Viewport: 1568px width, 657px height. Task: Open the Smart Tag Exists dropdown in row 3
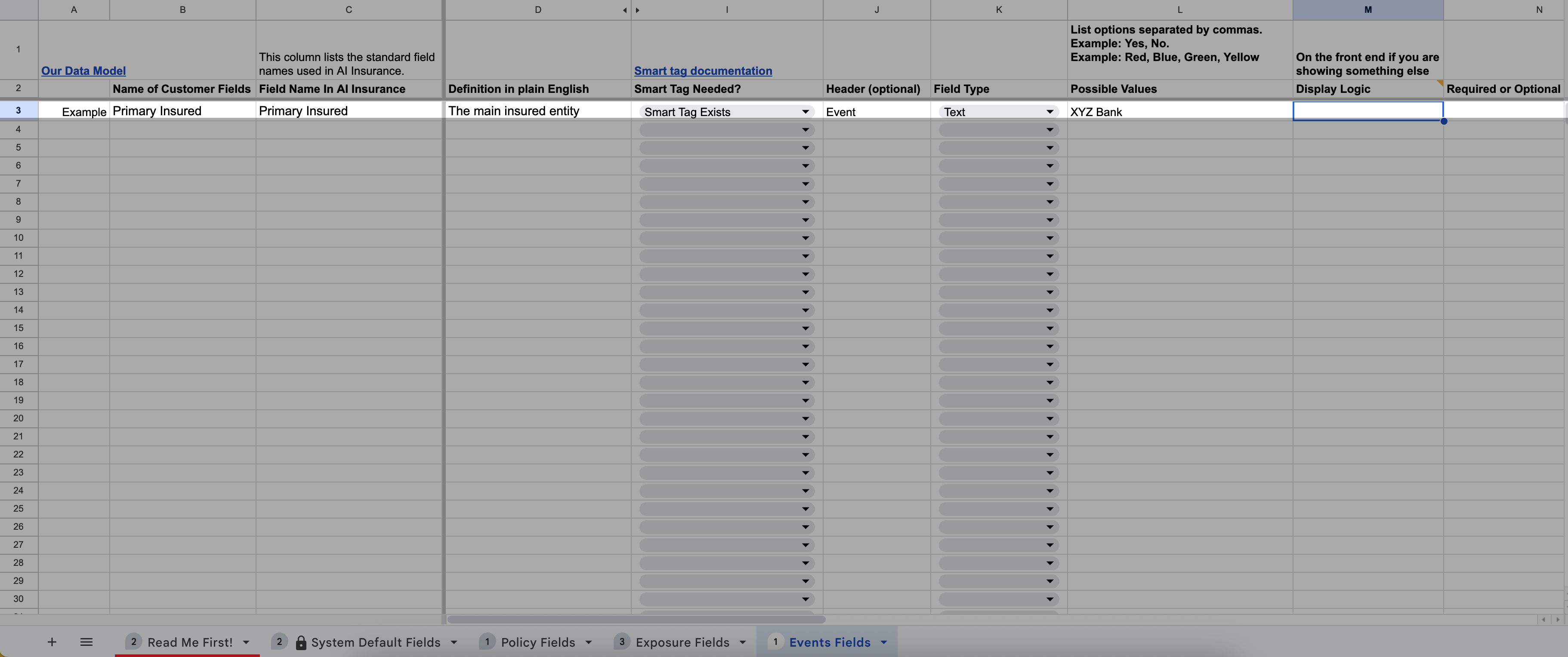coord(806,111)
